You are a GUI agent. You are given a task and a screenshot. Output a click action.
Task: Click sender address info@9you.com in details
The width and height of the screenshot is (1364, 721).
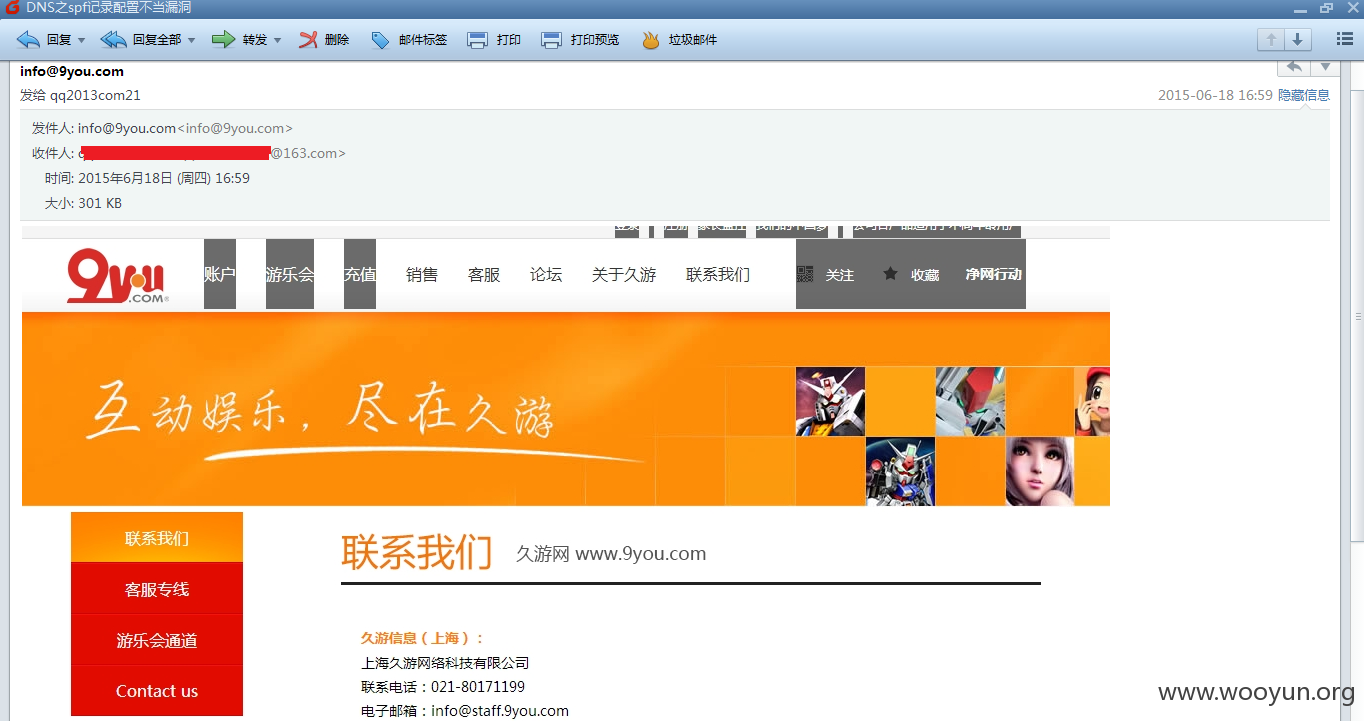[x=185, y=128]
